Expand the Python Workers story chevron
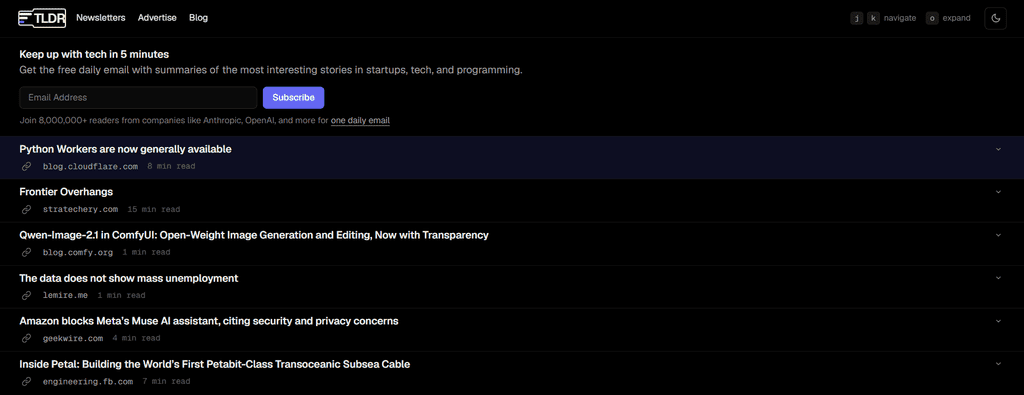 (998, 149)
